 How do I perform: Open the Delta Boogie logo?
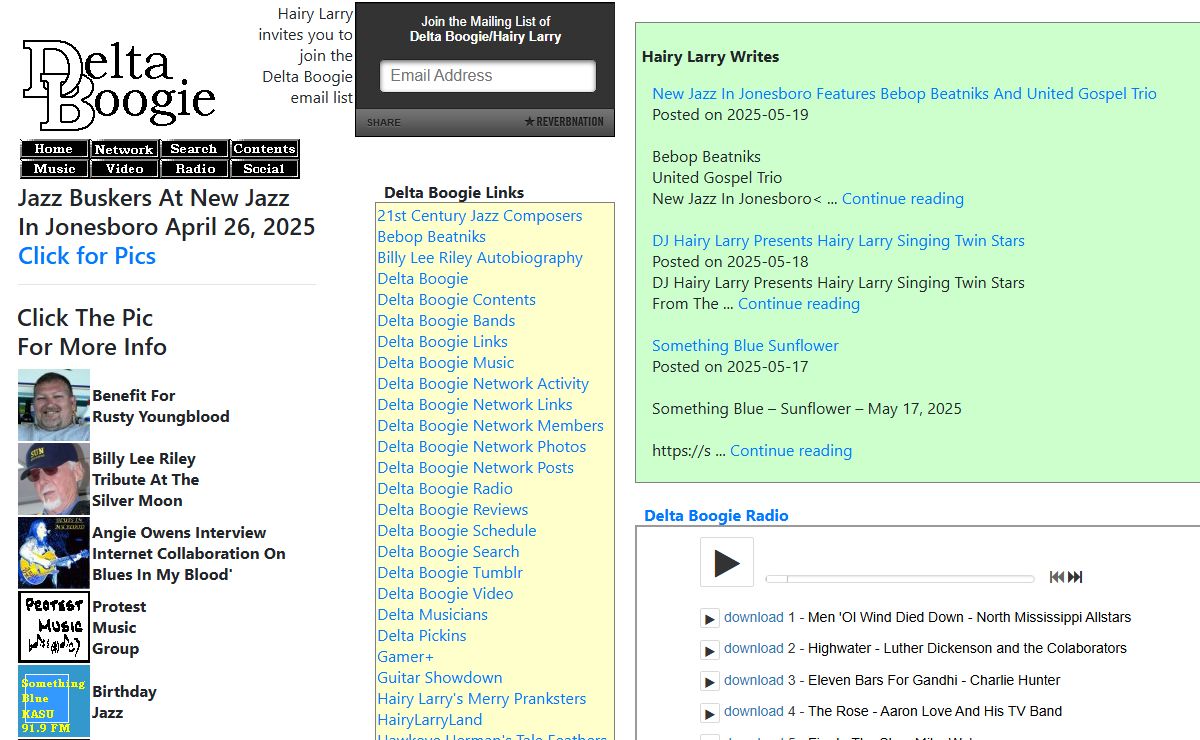(119, 85)
